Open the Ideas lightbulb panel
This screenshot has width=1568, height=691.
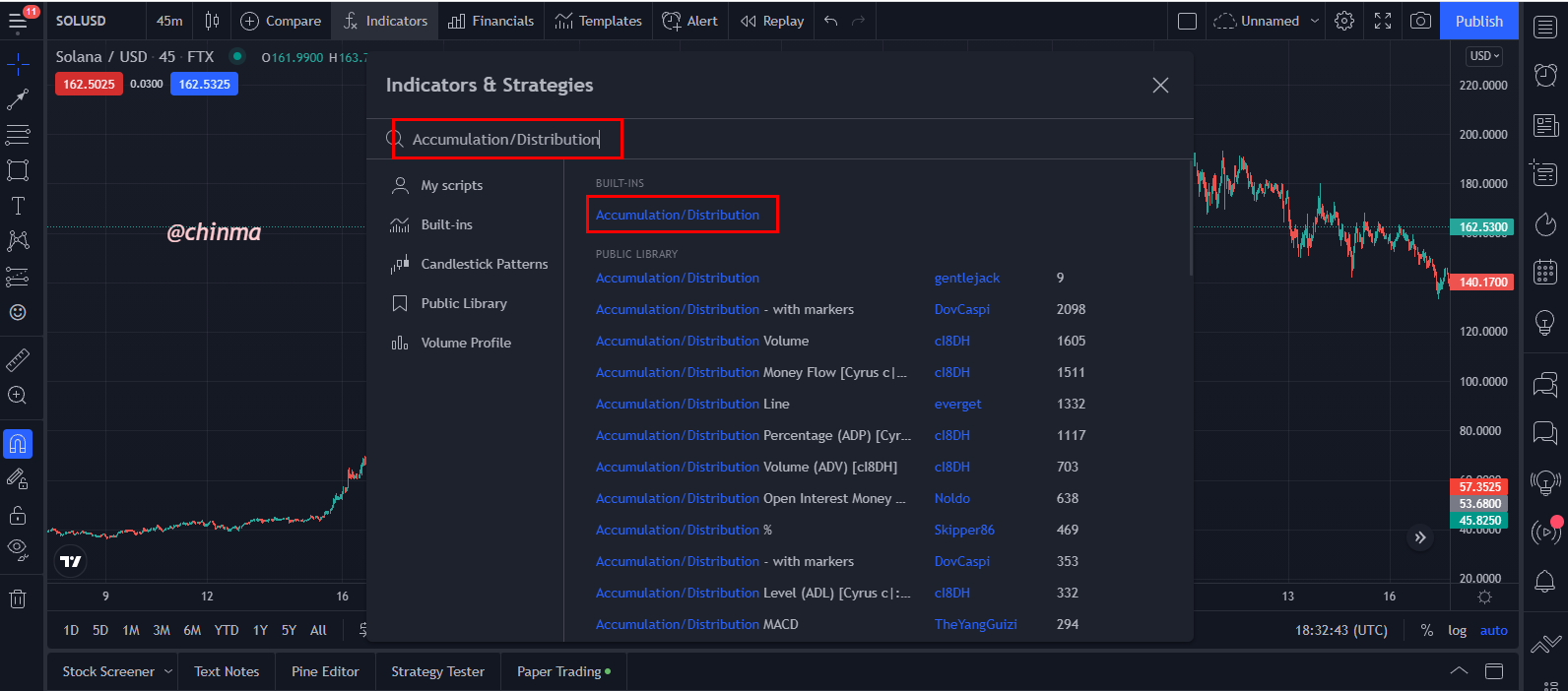[1545, 321]
